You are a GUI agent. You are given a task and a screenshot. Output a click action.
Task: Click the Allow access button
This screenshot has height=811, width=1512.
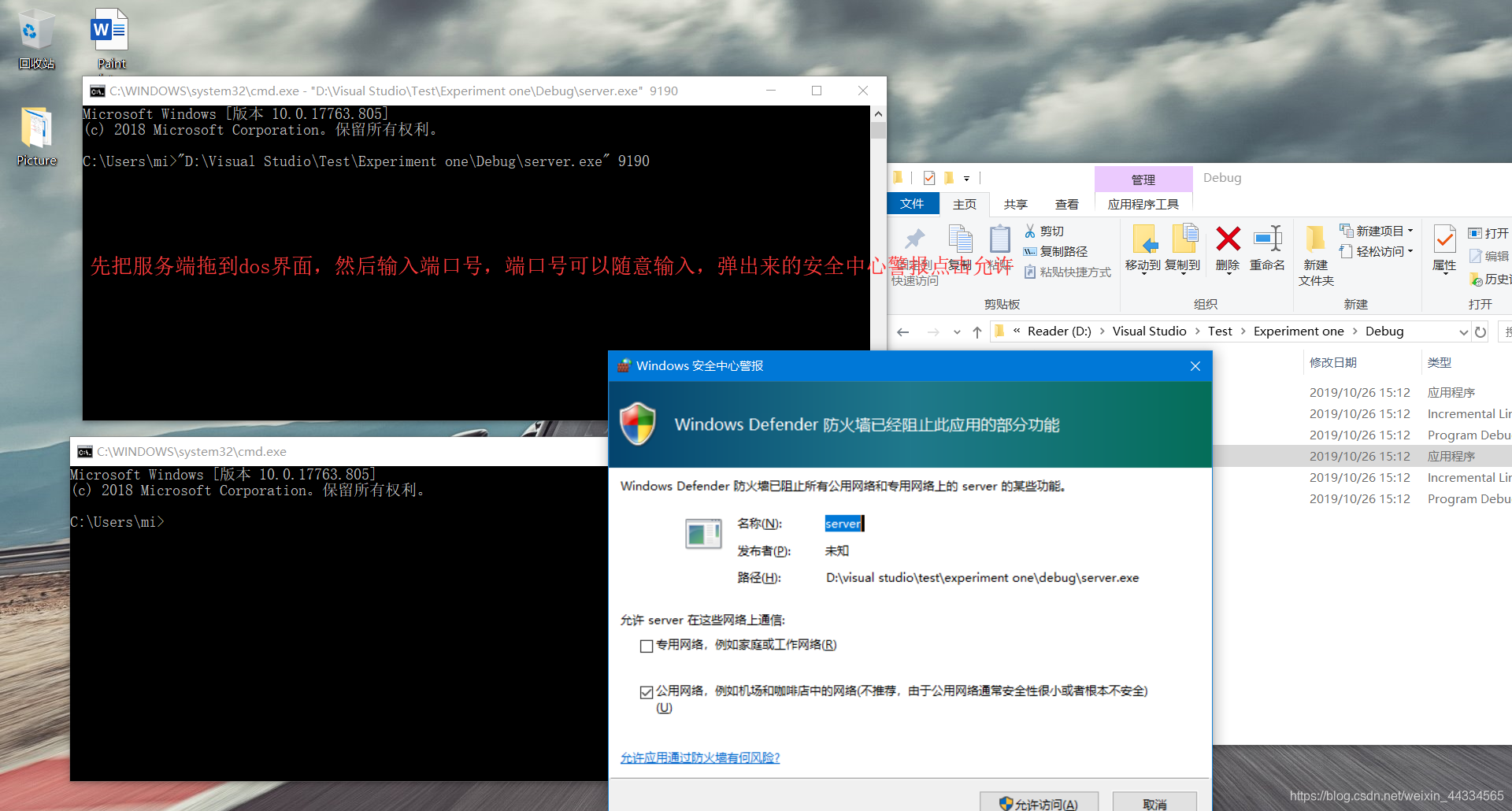pyautogui.click(x=1039, y=803)
